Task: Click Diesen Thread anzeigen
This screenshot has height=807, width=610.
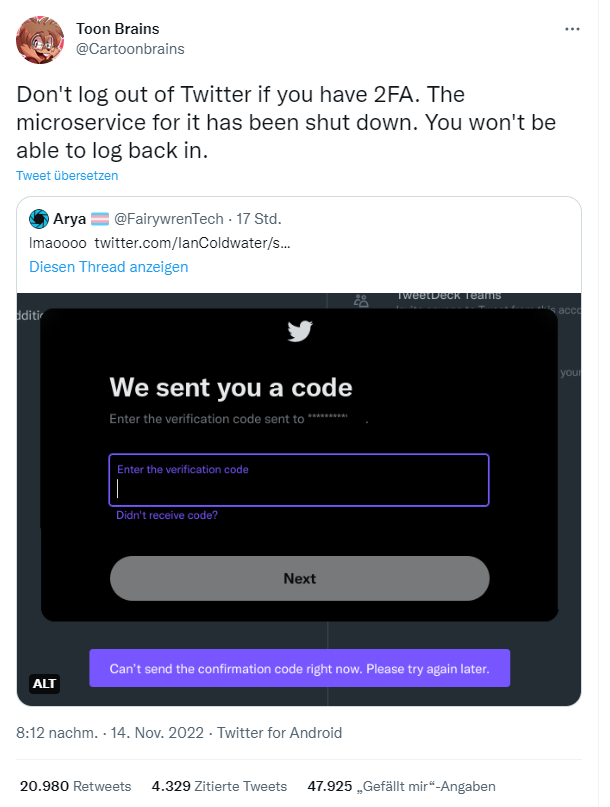Action: 108,267
